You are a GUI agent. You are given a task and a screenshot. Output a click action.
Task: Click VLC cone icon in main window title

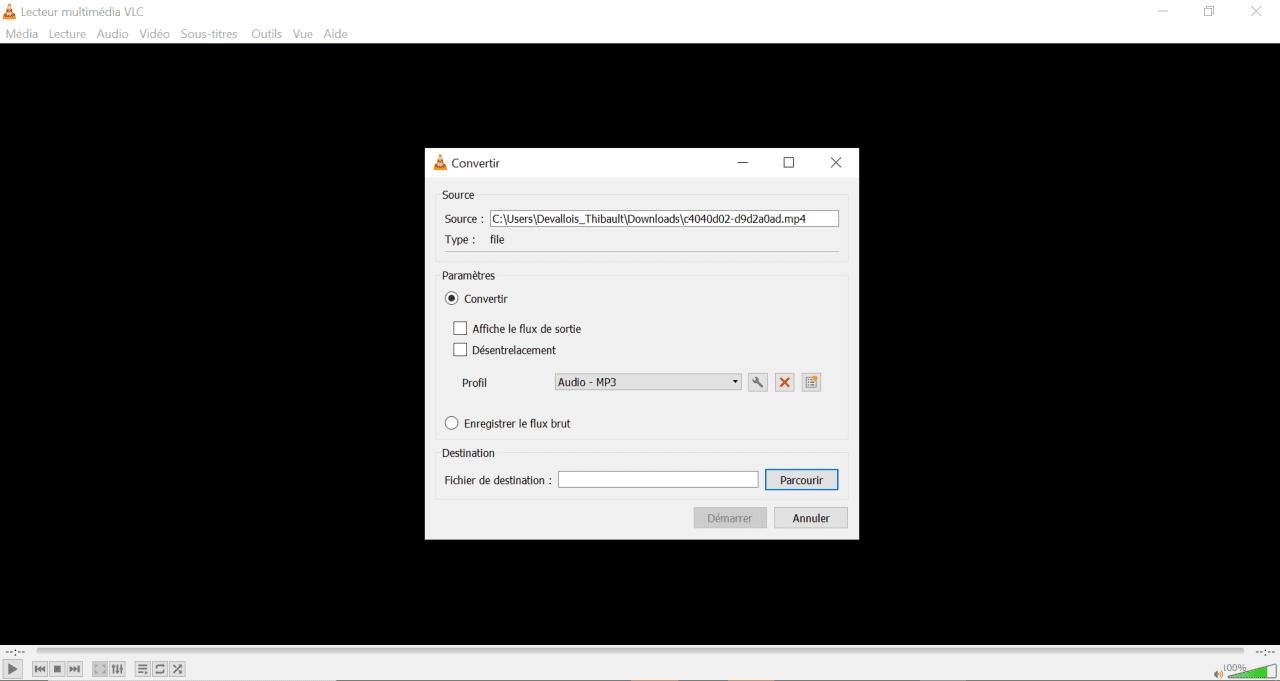coord(10,11)
